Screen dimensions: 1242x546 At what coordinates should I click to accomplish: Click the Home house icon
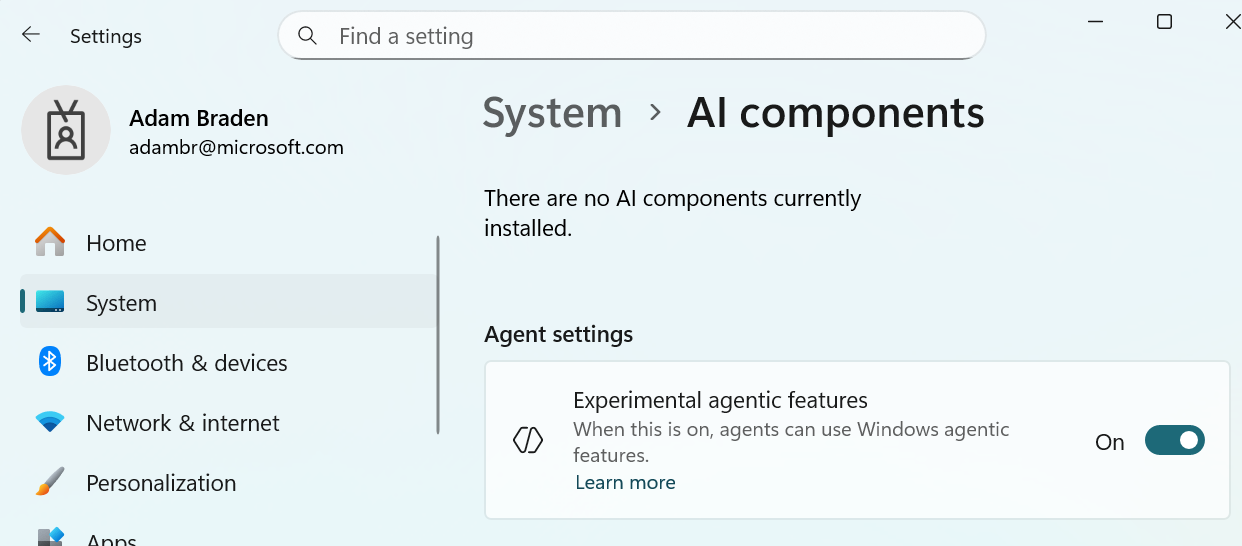(x=50, y=243)
